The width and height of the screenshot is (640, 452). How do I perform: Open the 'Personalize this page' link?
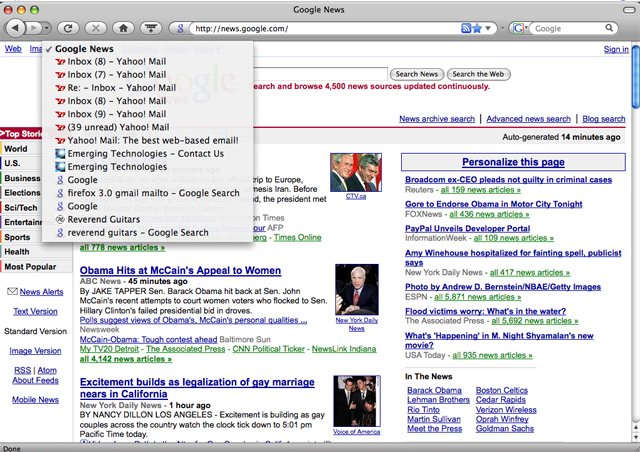(513, 162)
